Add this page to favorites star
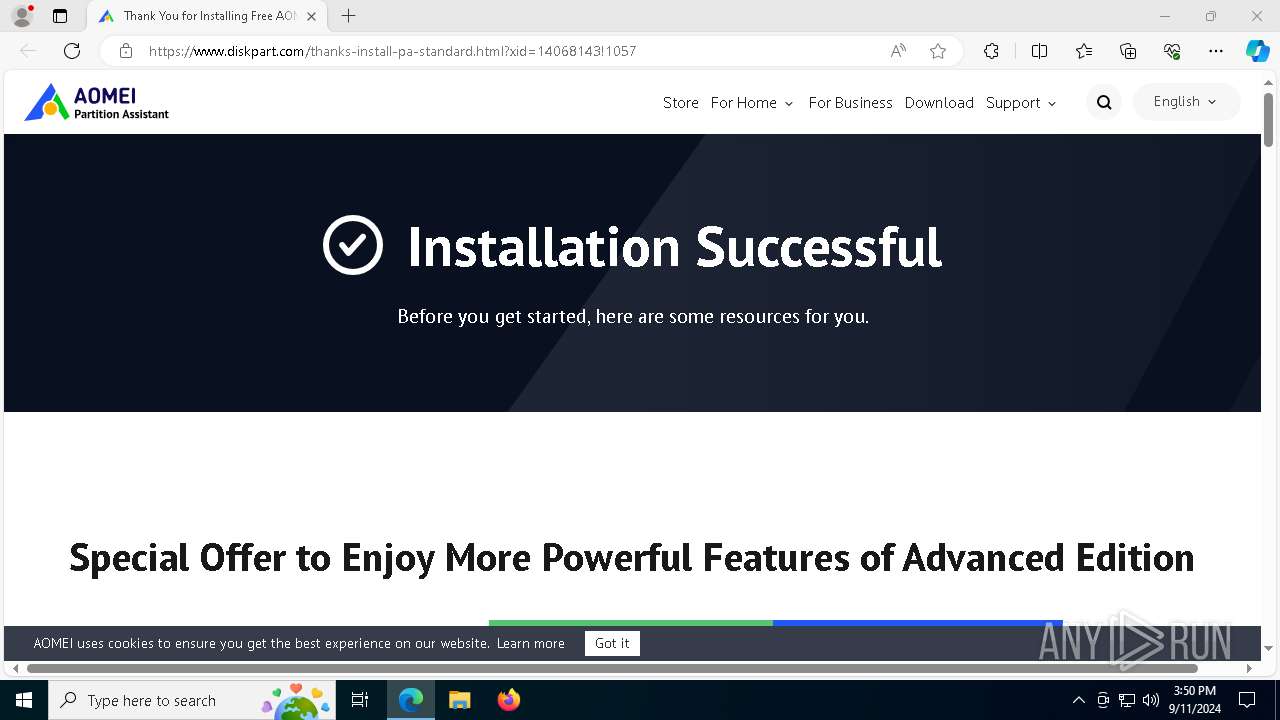 click(938, 51)
